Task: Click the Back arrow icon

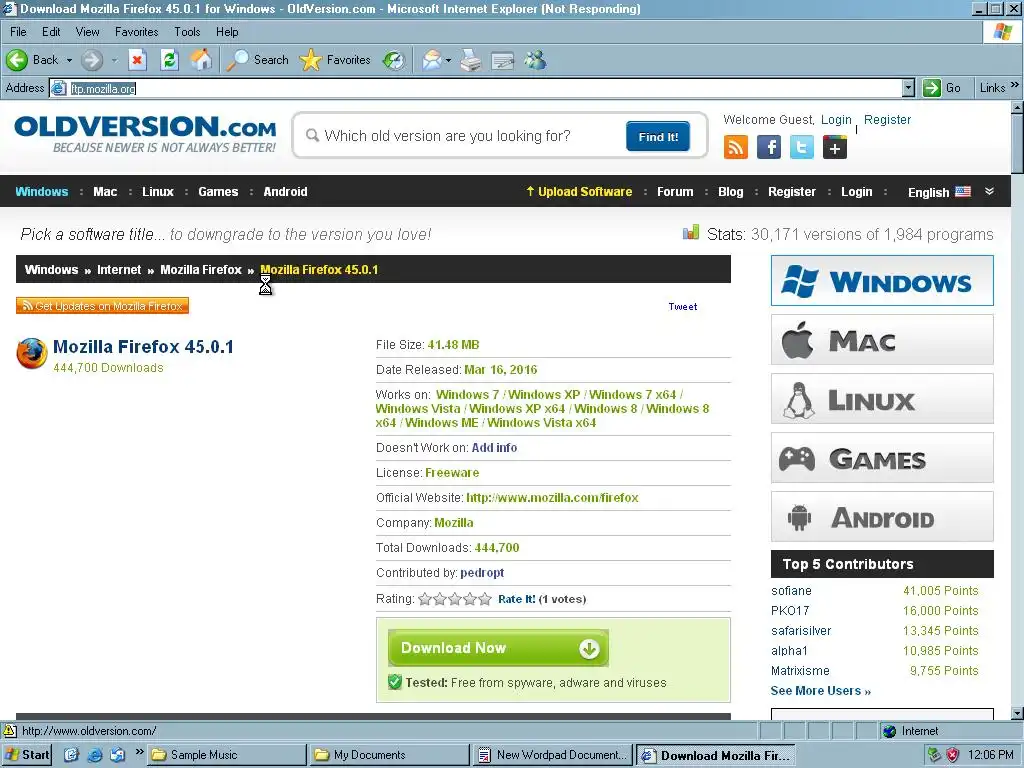Action: click(x=17, y=60)
